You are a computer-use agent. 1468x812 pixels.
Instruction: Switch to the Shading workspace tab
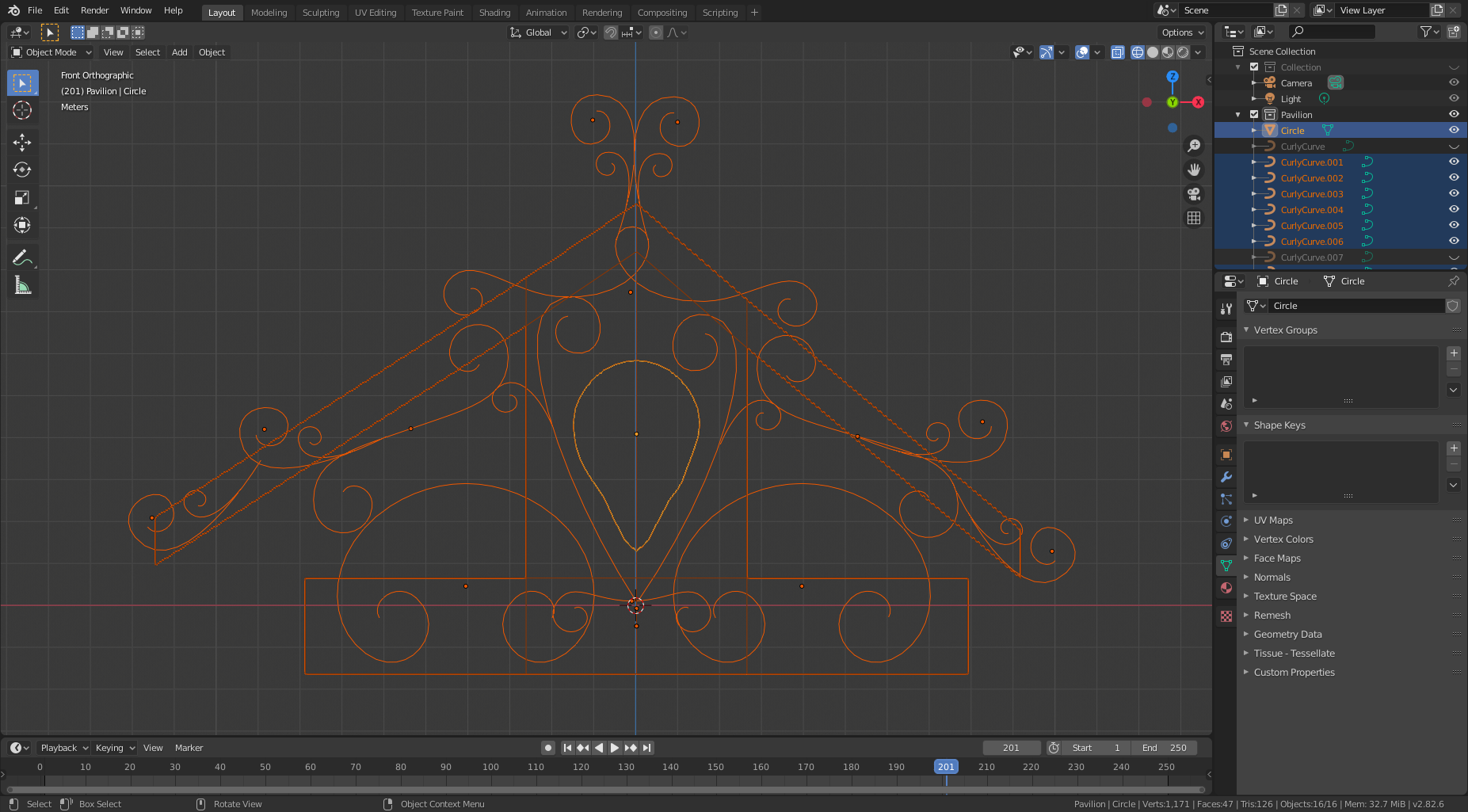click(x=494, y=13)
